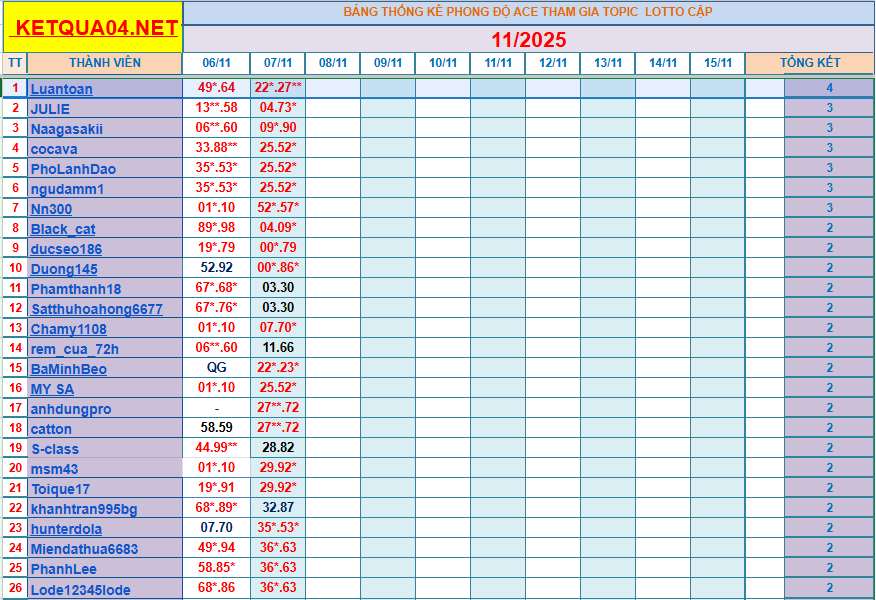
Task: Select the 06/11 date column header
Action: tap(215, 62)
